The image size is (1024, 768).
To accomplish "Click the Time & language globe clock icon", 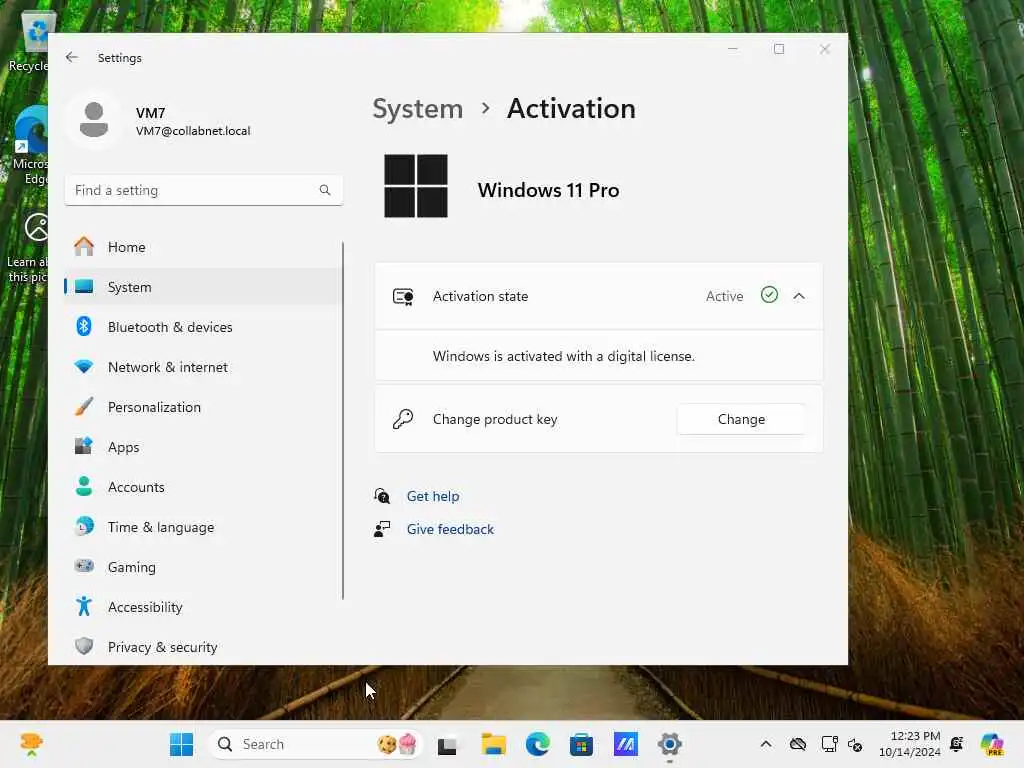I will pyautogui.click(x=84, y=526).
